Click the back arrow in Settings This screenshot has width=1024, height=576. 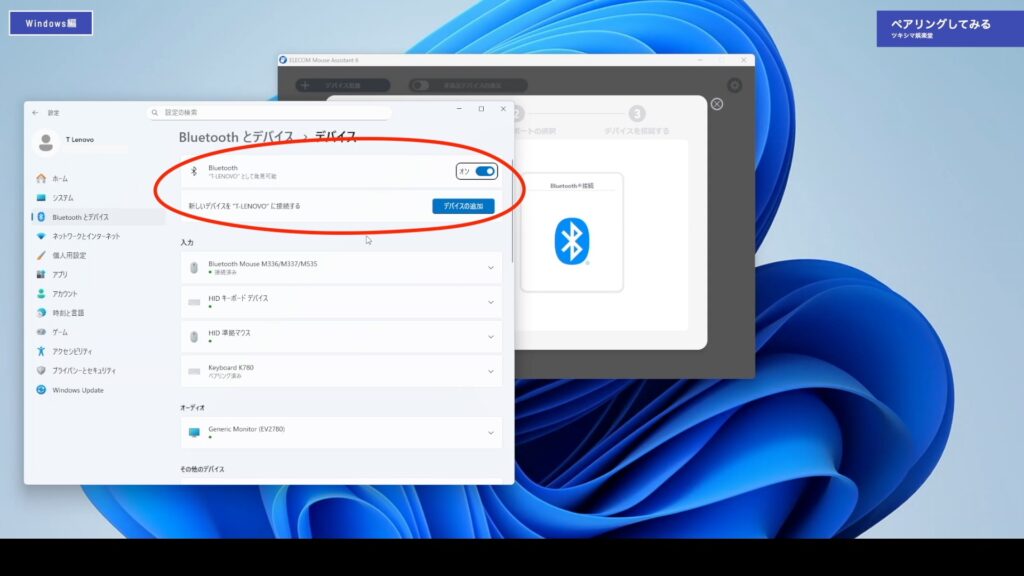[x=36, y=113]
